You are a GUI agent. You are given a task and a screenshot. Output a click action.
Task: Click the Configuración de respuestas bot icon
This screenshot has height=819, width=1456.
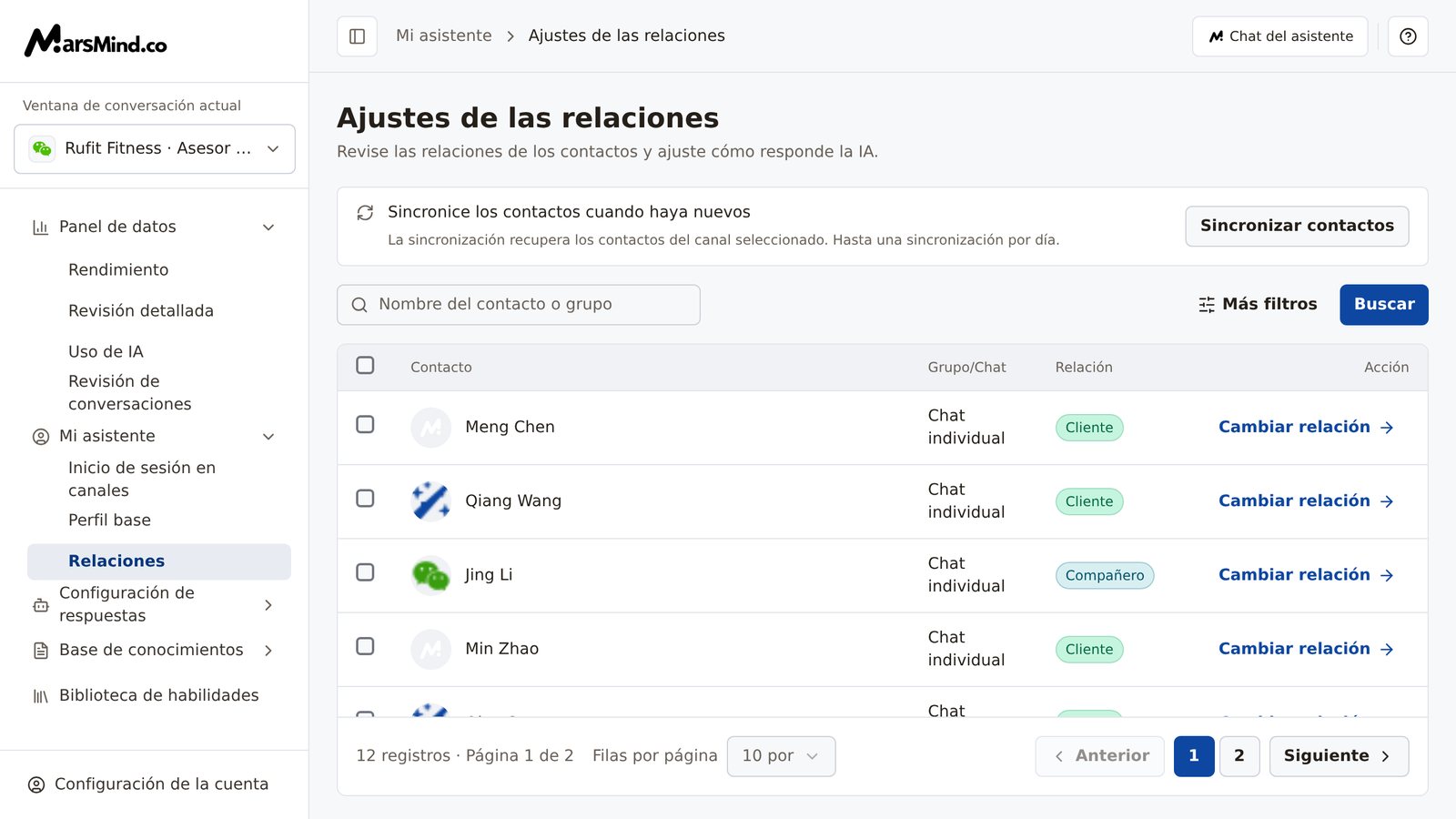click(x=40, y=605)
